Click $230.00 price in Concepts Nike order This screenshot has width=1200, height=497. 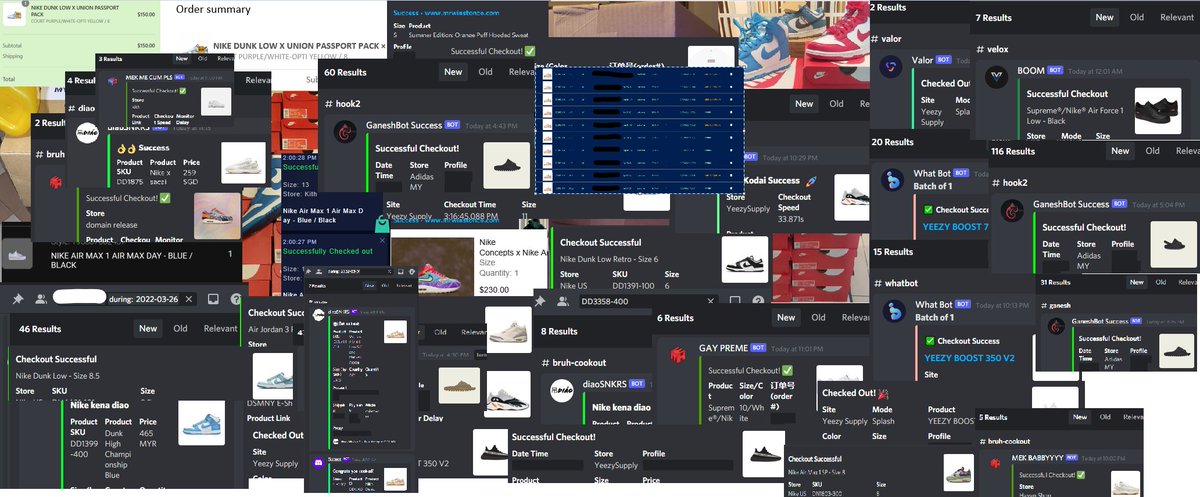point(494,290)
